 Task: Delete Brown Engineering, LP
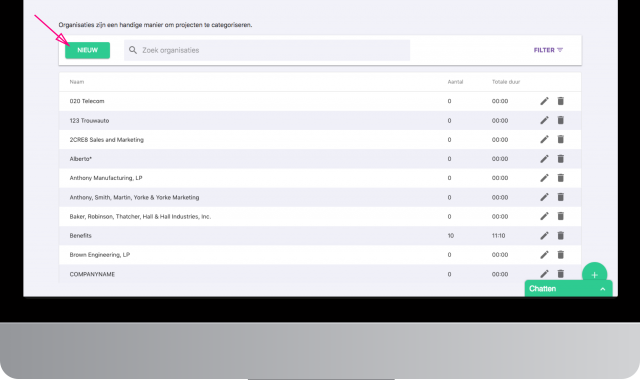(561, 254)
